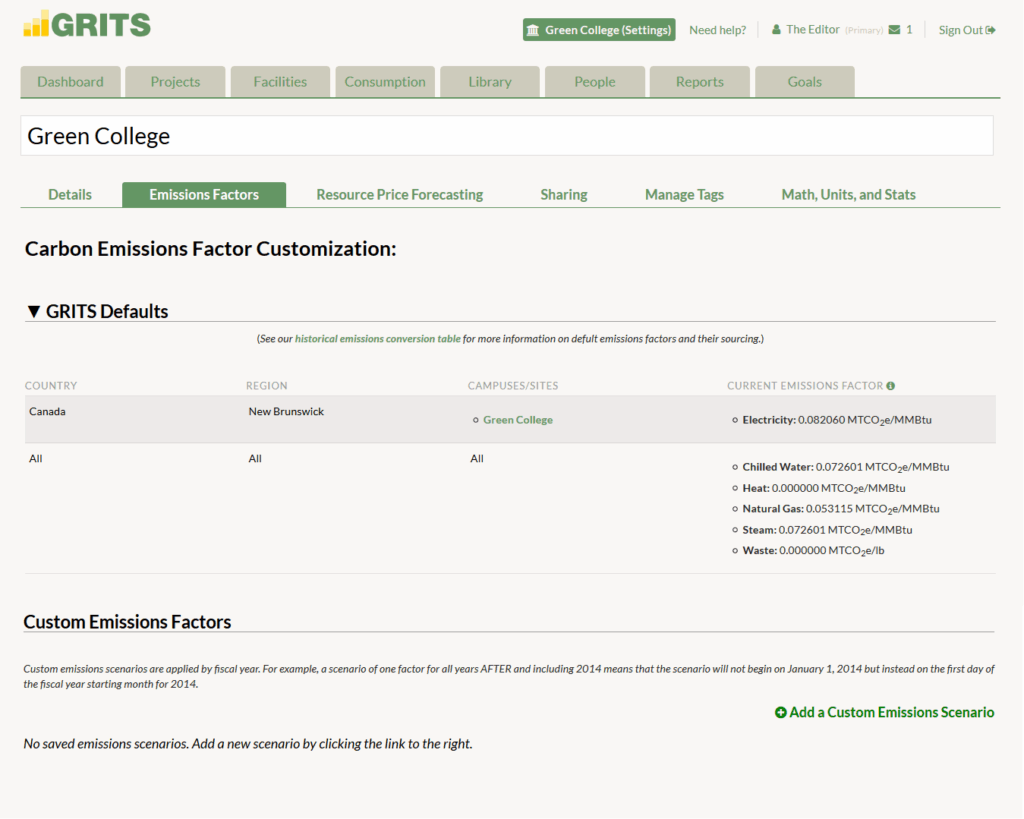Switch to the Projects tab
The image size is (1024, 819).
[175, 82]
